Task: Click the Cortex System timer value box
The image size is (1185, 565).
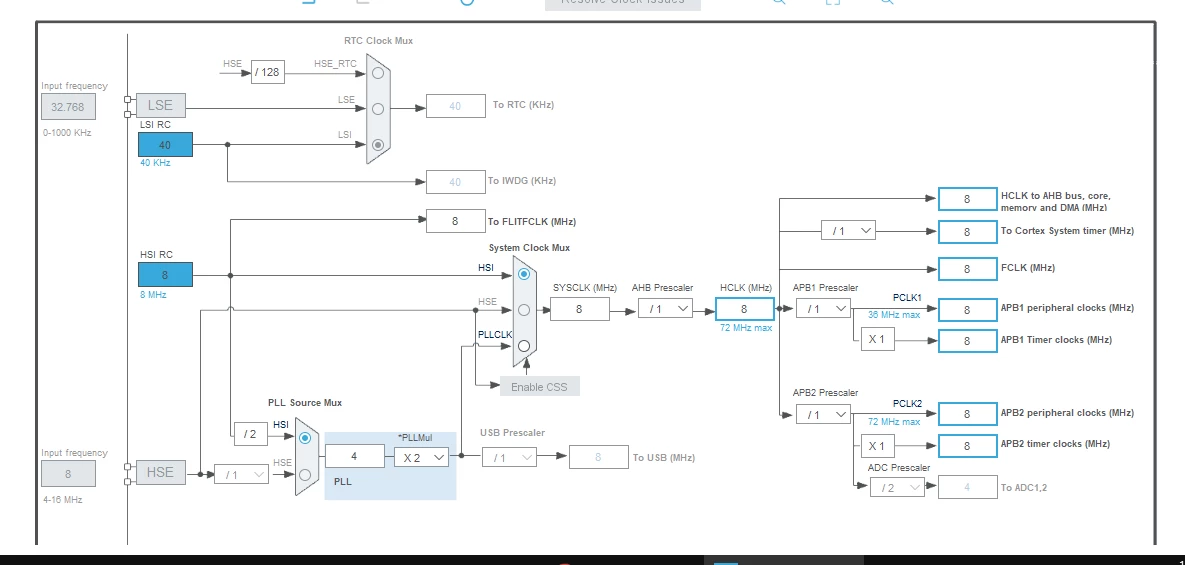Action: 967,232
